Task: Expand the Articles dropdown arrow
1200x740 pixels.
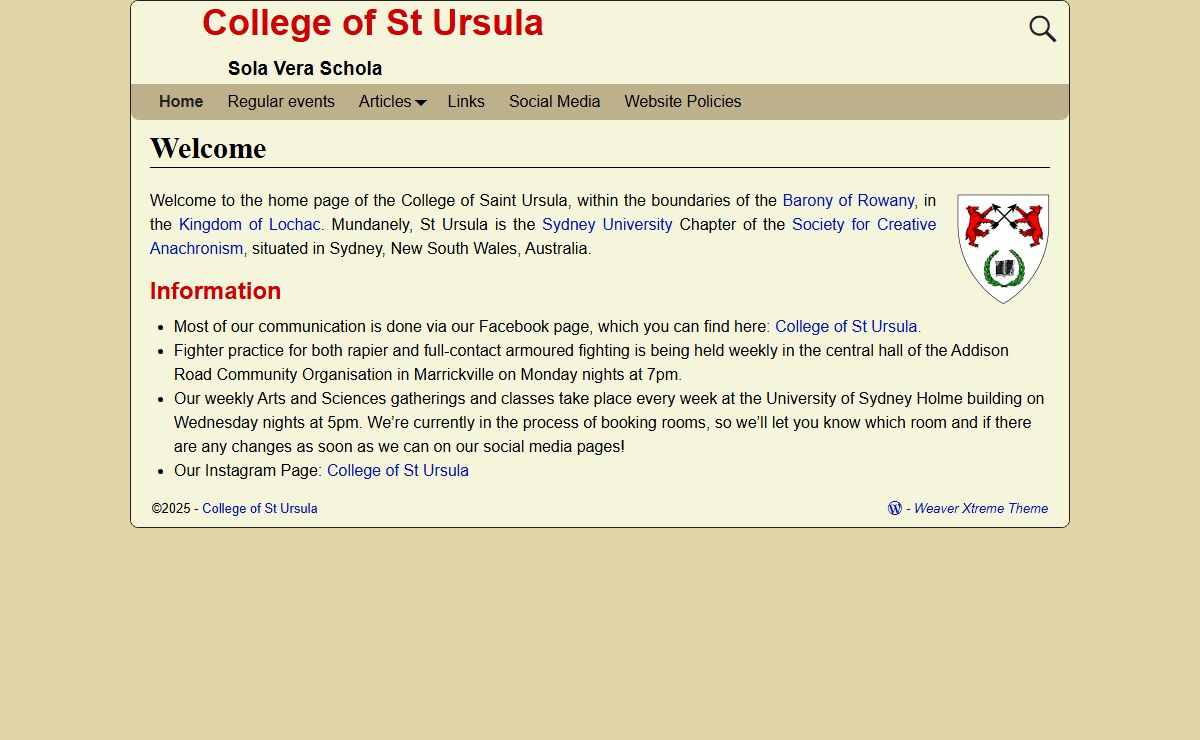Action: 421,102
